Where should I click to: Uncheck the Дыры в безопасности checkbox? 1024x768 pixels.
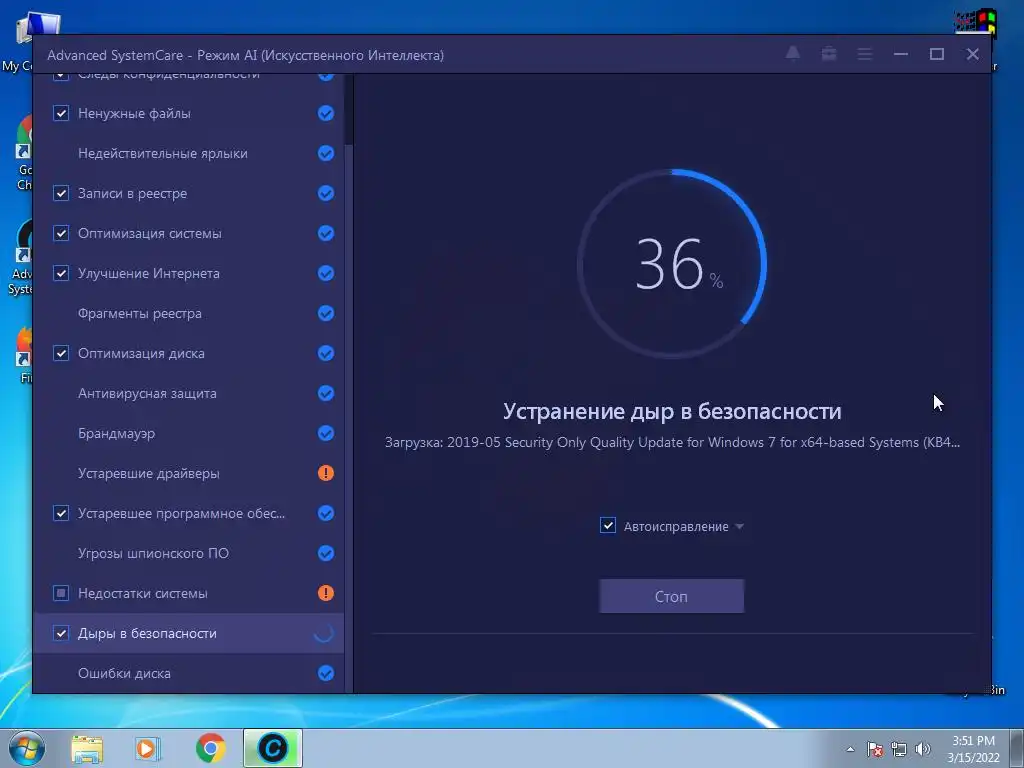pyautogui.click(x=61, y=633)
